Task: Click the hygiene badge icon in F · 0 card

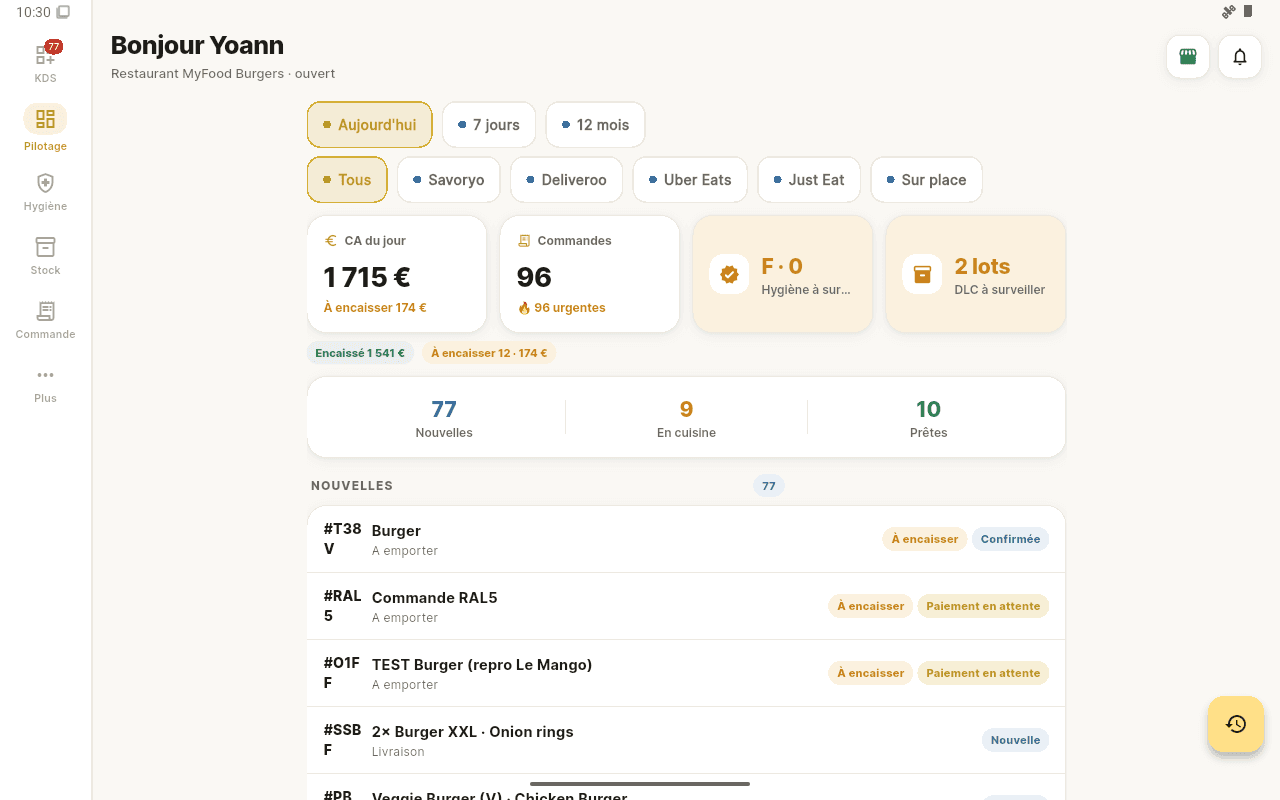Action: click(730, 274)
